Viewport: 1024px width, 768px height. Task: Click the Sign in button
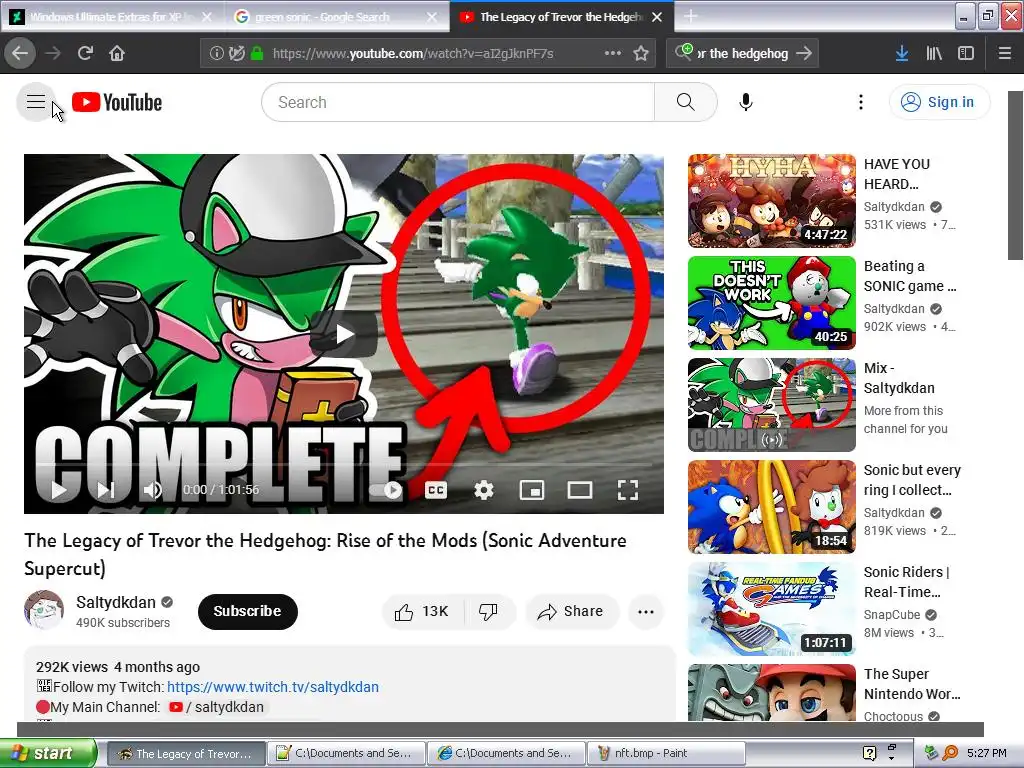(939, 102)
